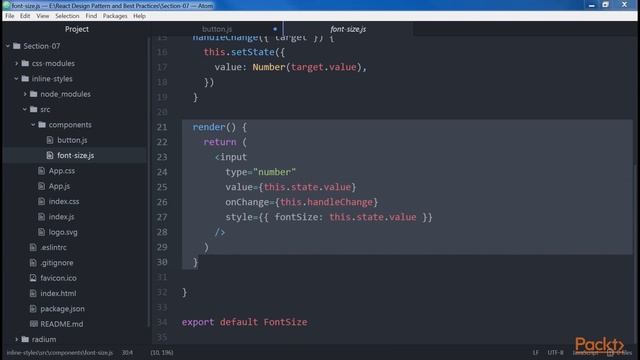
Task: Click the Project panel header
Action: (x=77, y=29)
